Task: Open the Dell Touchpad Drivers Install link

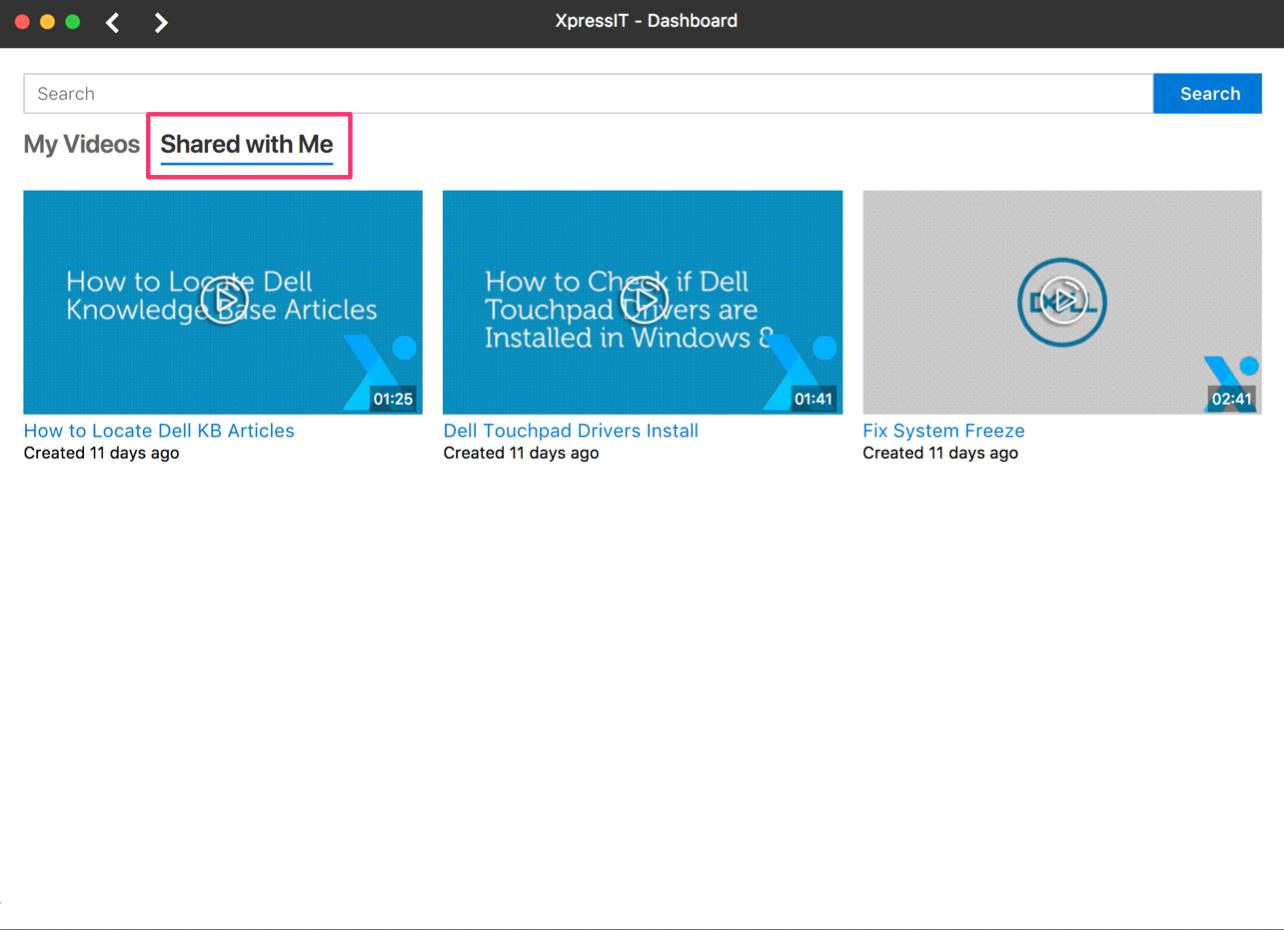Action: [571, 431]
